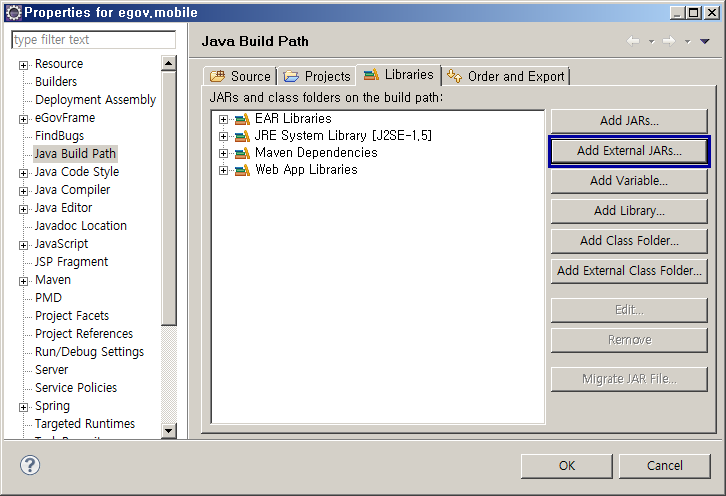
Task: Expand the Spring category in sidebar
Action: [x=24, y=407]
